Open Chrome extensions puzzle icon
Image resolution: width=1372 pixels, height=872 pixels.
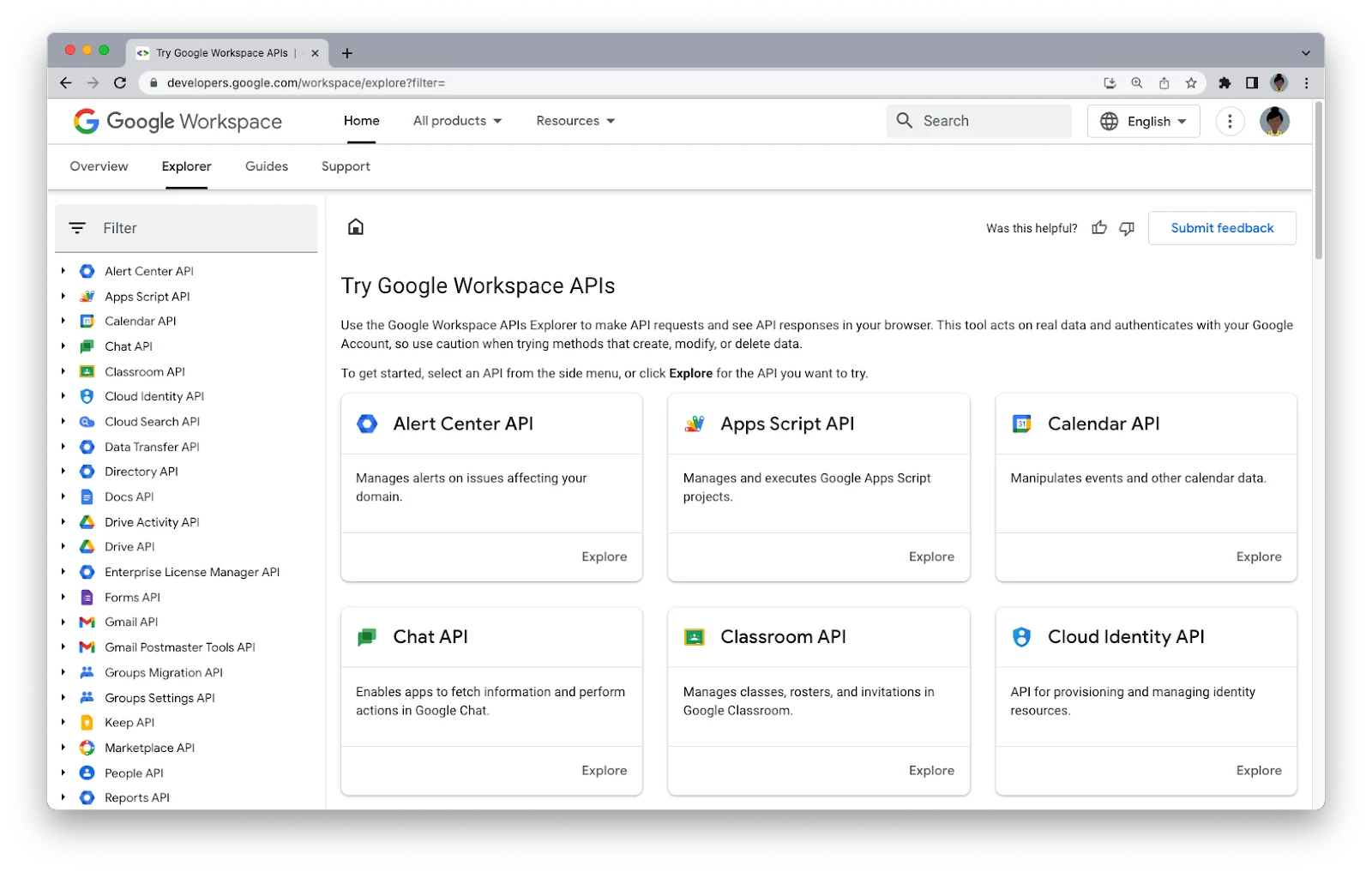coord(1225,83)
